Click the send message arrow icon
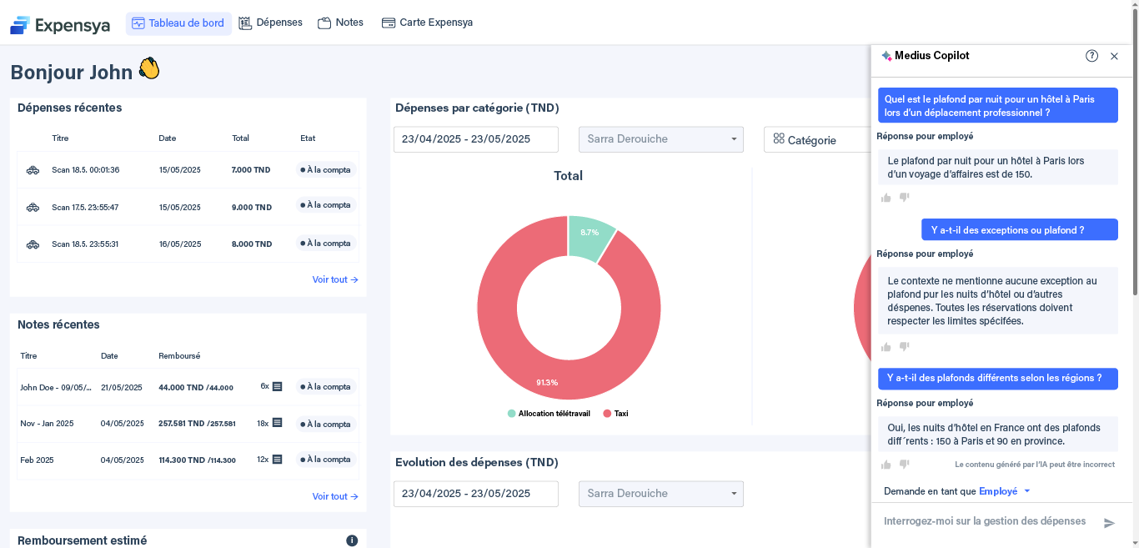The image size is (1139, 548). 1108,523
